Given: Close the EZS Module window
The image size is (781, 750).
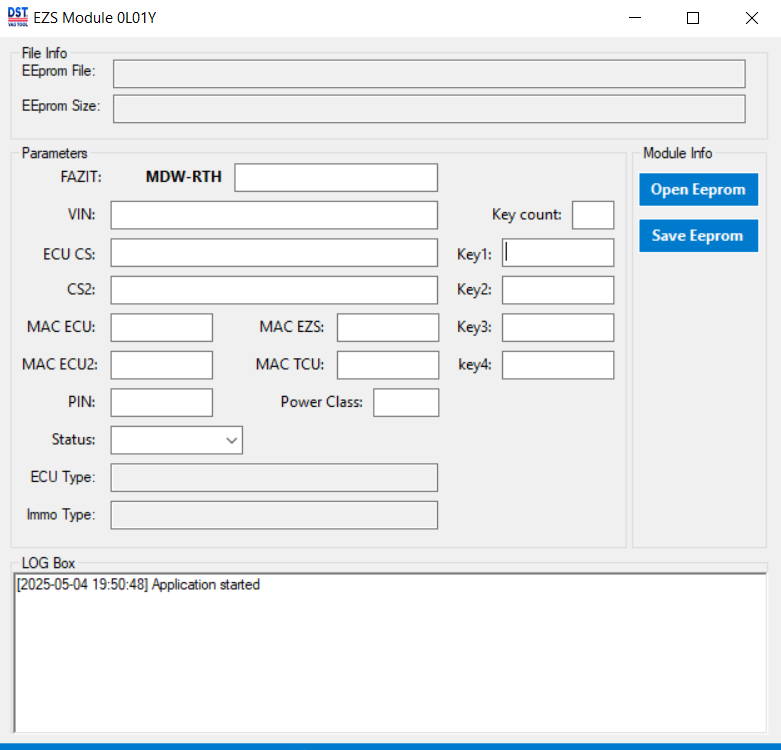Looking at the screenshot, I should point(752,18).
